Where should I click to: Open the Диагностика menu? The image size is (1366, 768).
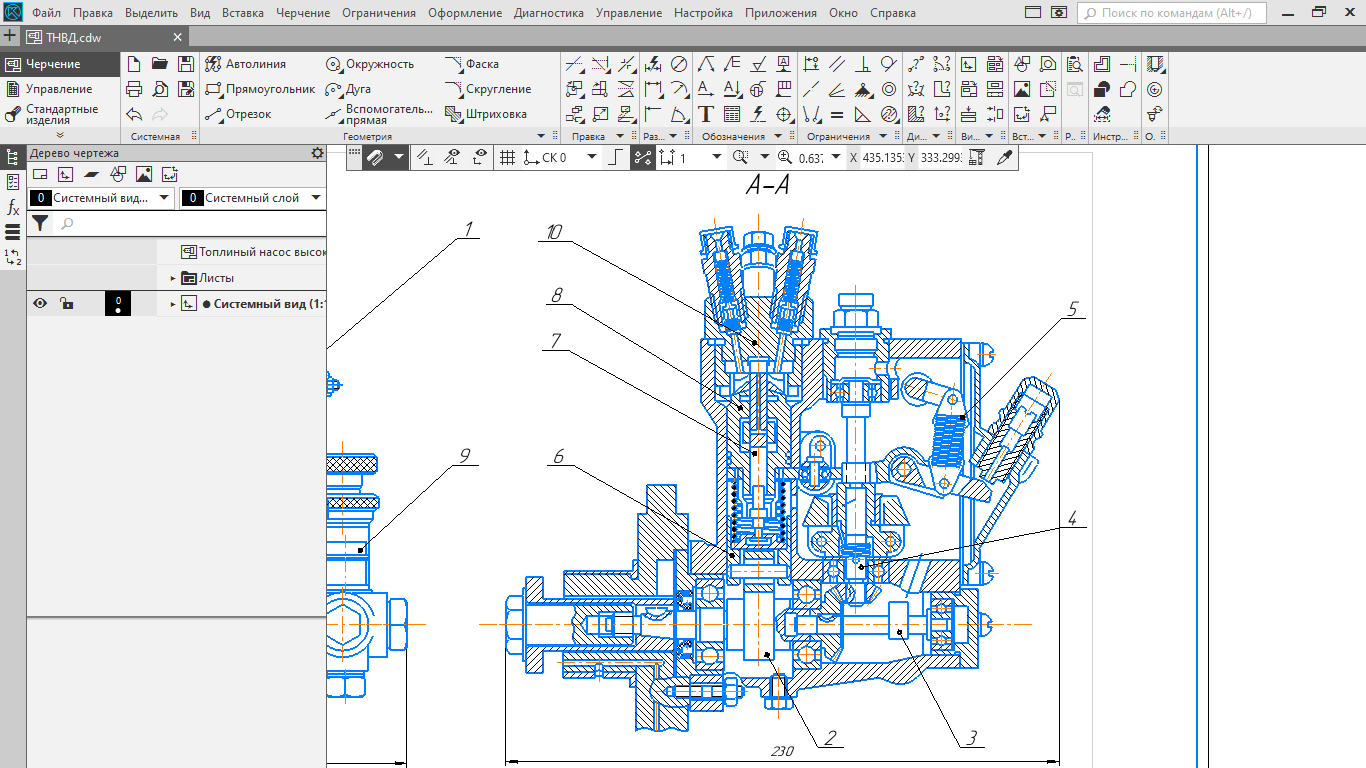548,13
